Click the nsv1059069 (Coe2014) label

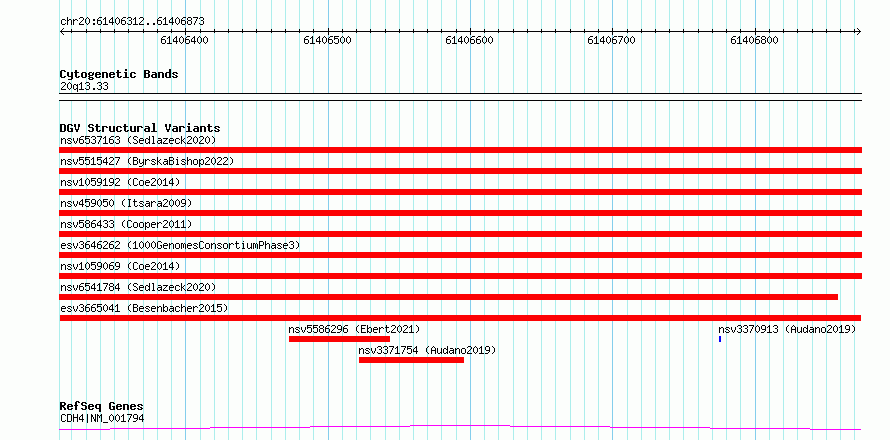(x=120, y=266)
